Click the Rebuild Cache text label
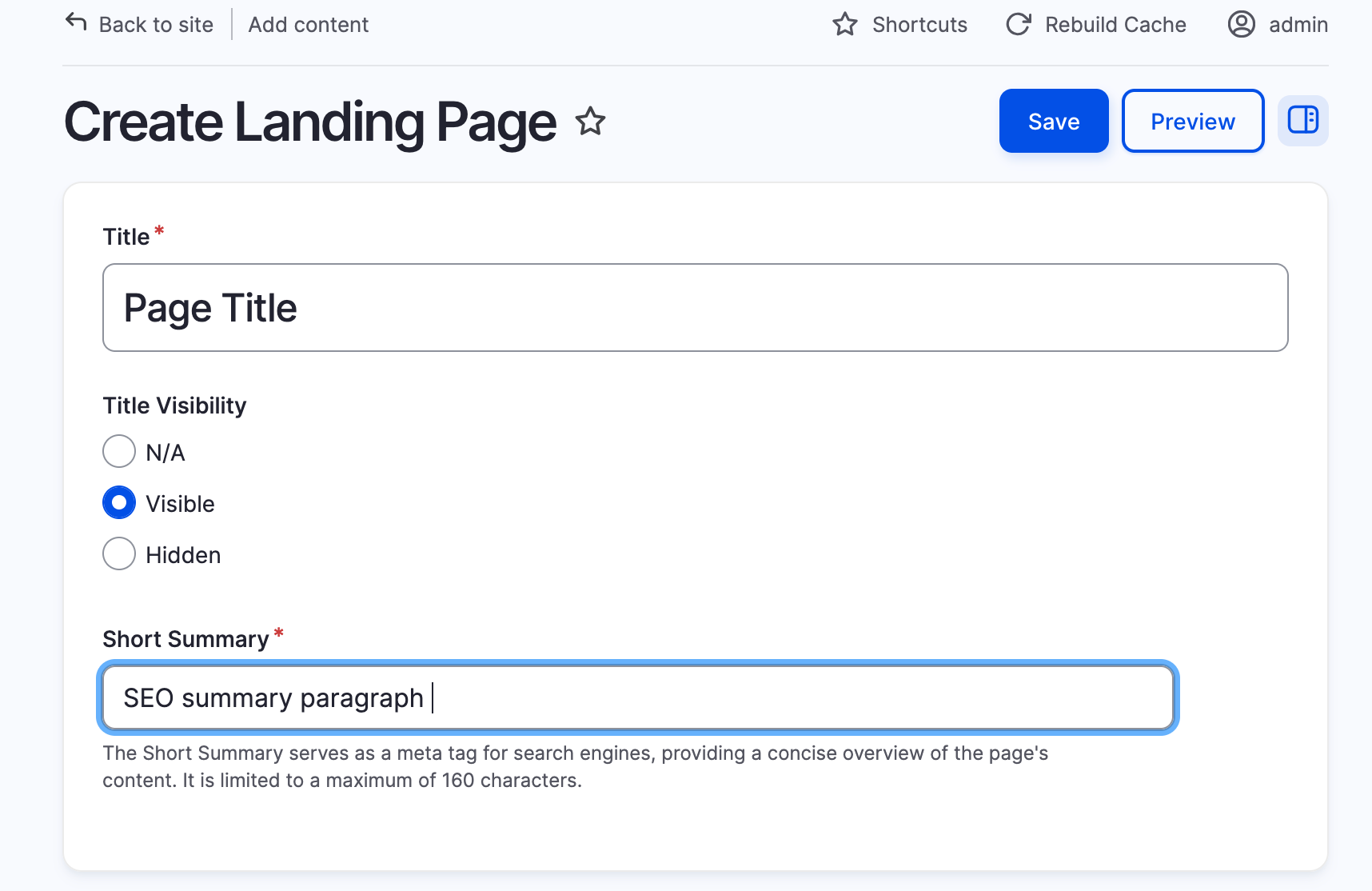The width and height of the screenshot is (1372, 891). click(1115, 25)
